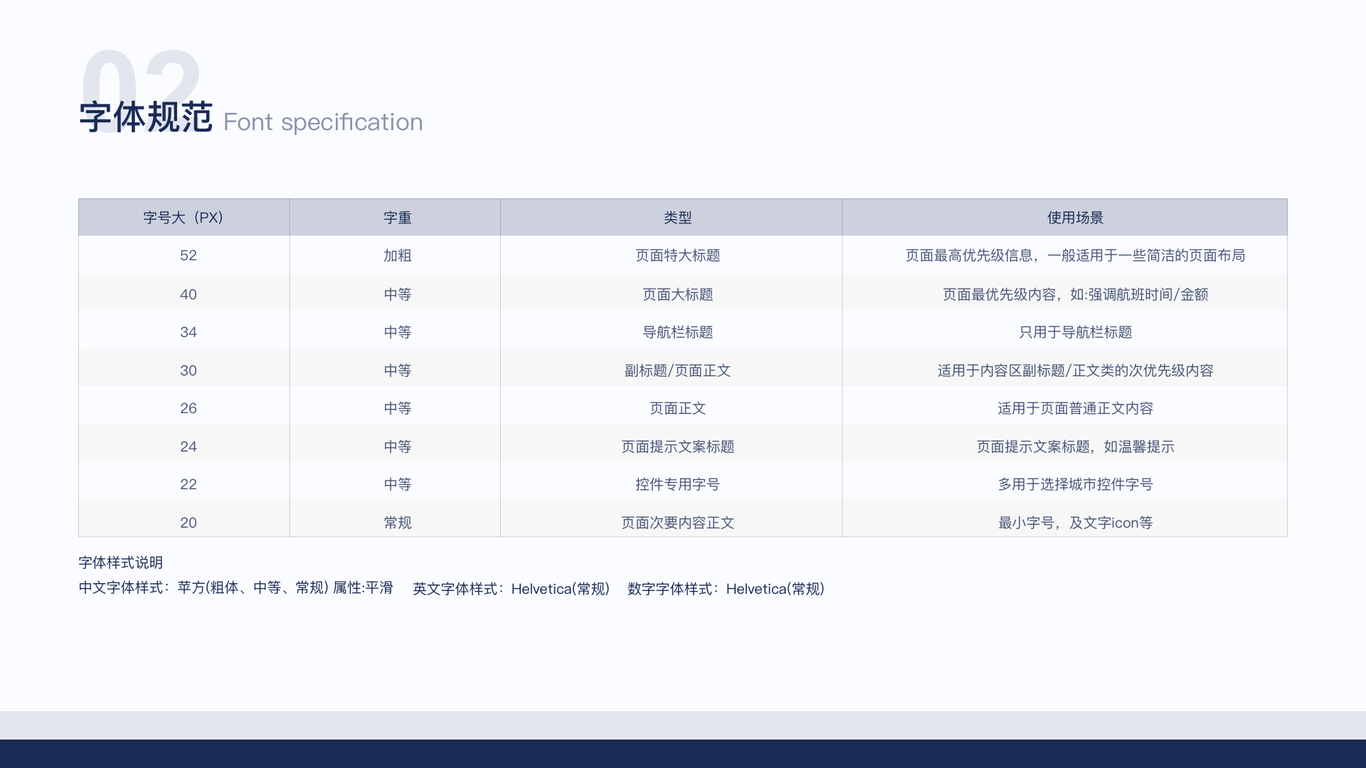Click the "字体样式说明" note heading

pyautogui.click(x=121, y=562)
